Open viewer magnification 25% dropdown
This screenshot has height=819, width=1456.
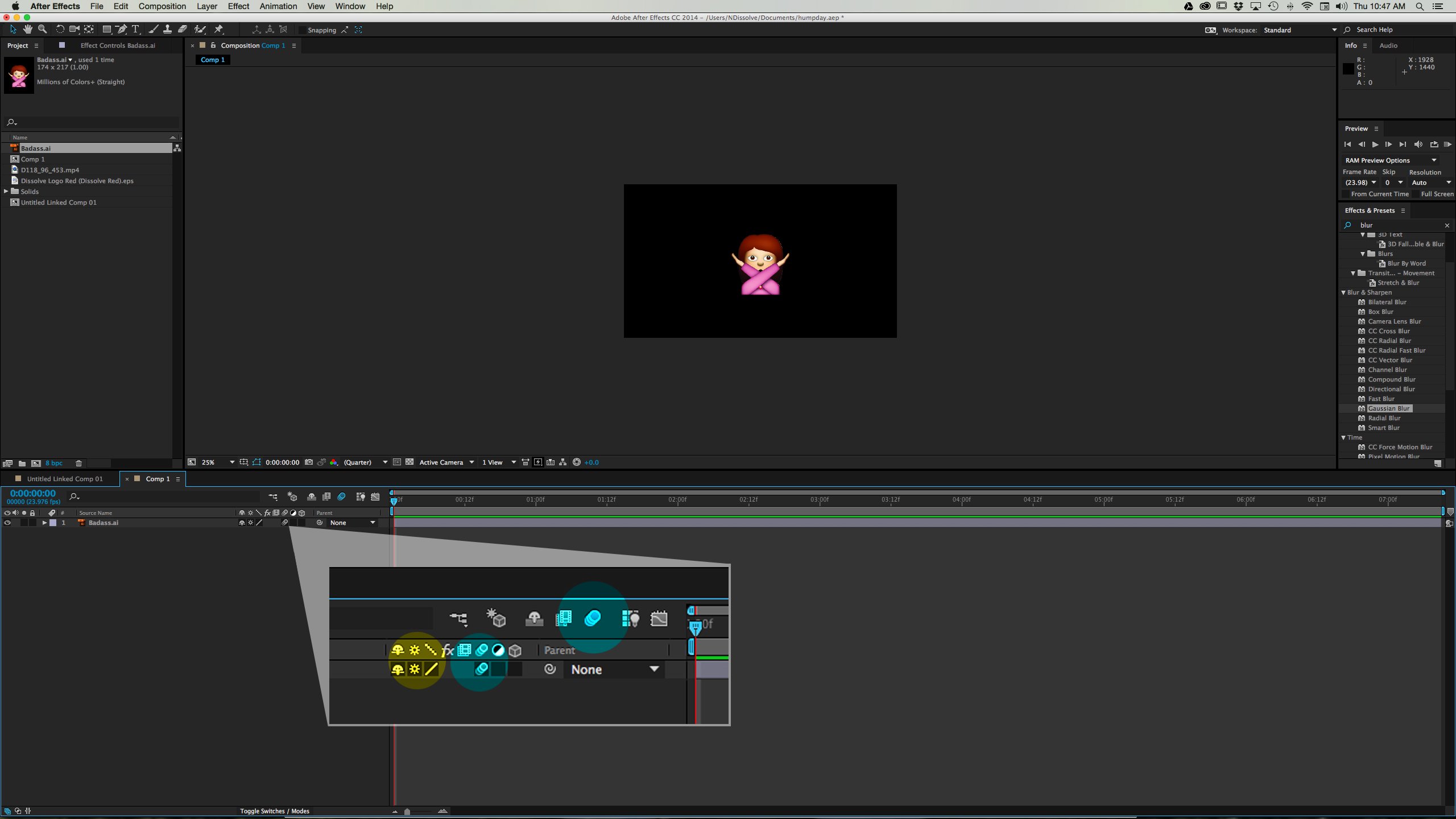click(218, 462)
